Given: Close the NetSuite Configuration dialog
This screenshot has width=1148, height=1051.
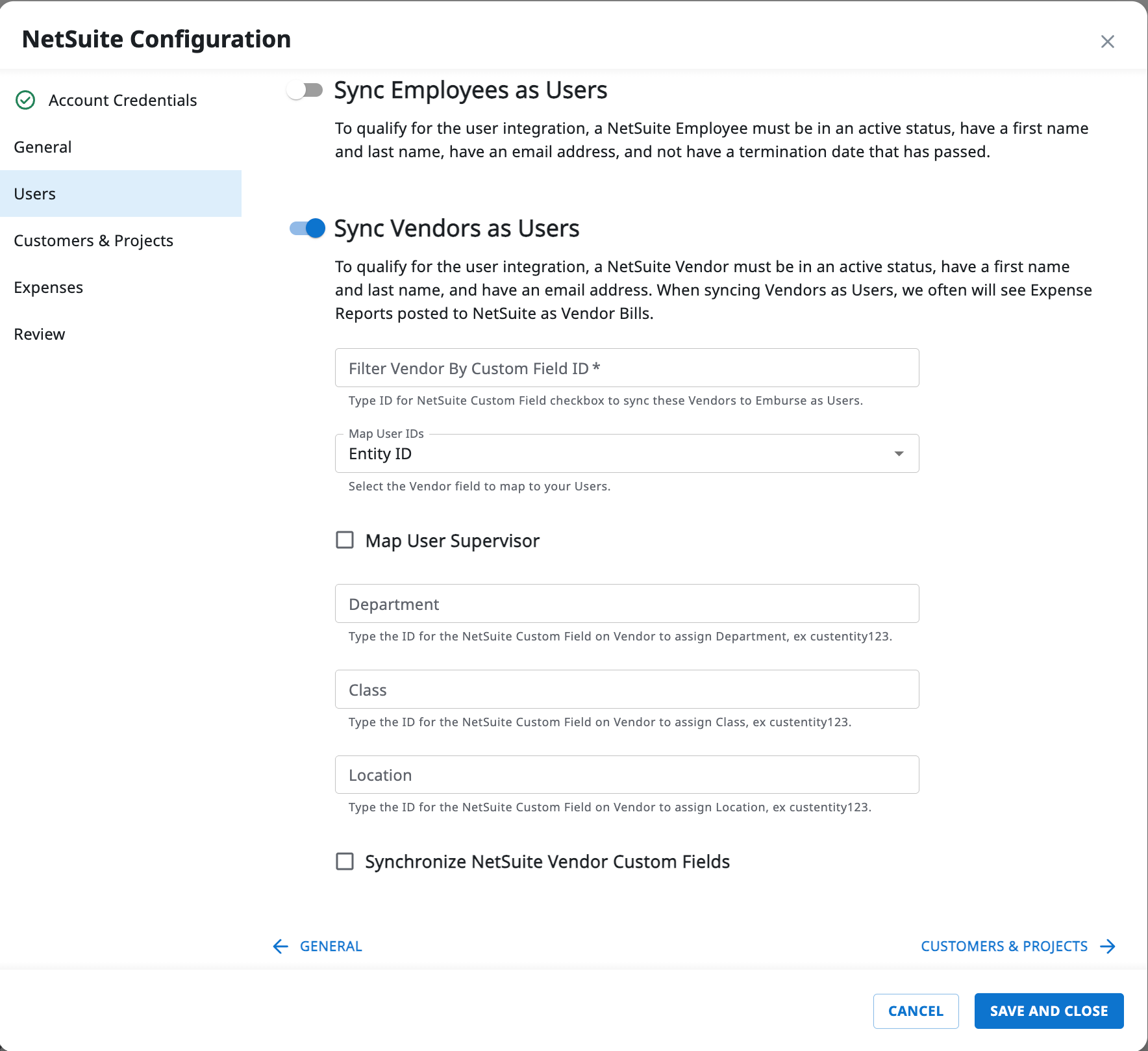Looking at the screenshot, I should click(x=1107, y=42).
